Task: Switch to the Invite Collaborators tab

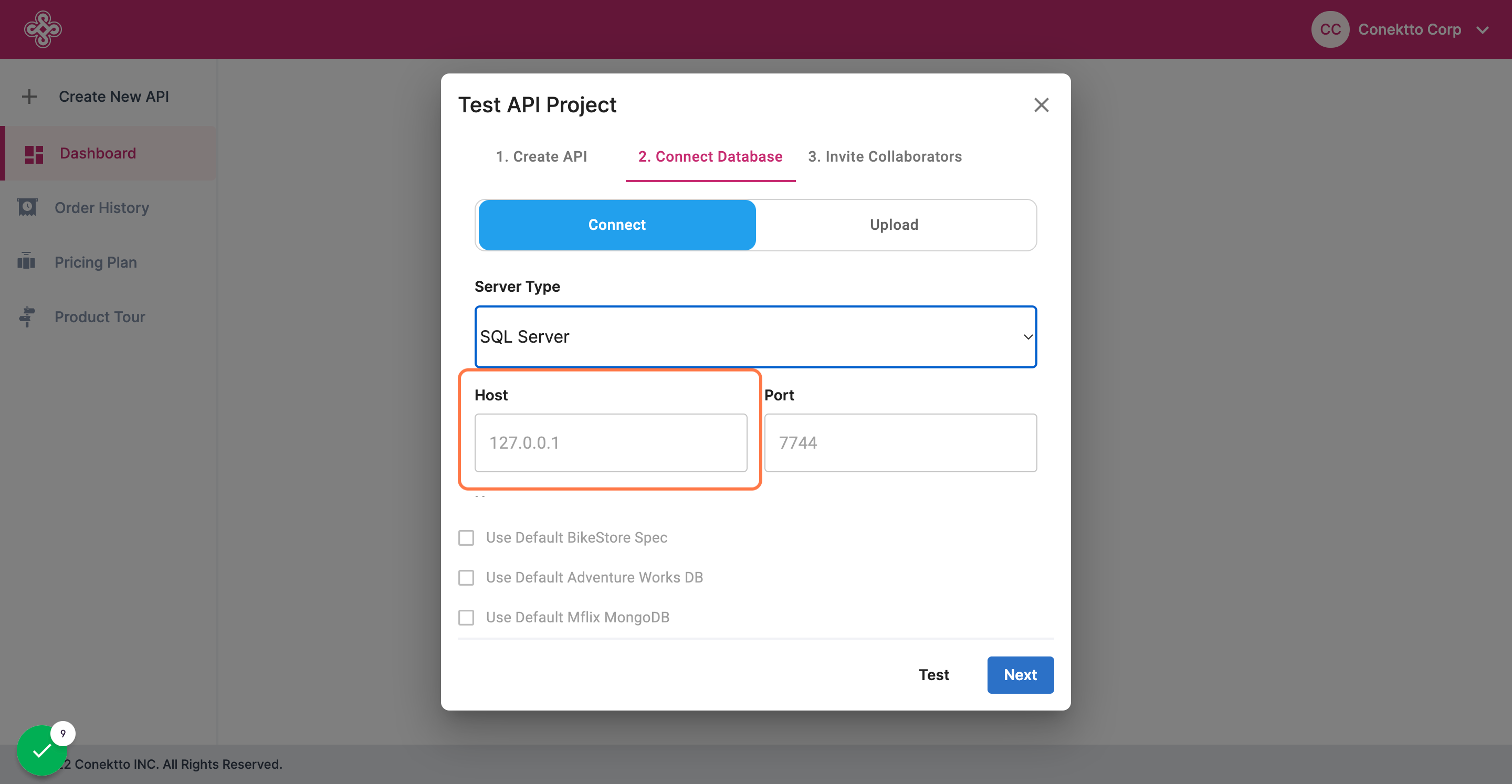Action: coord(885,157)
